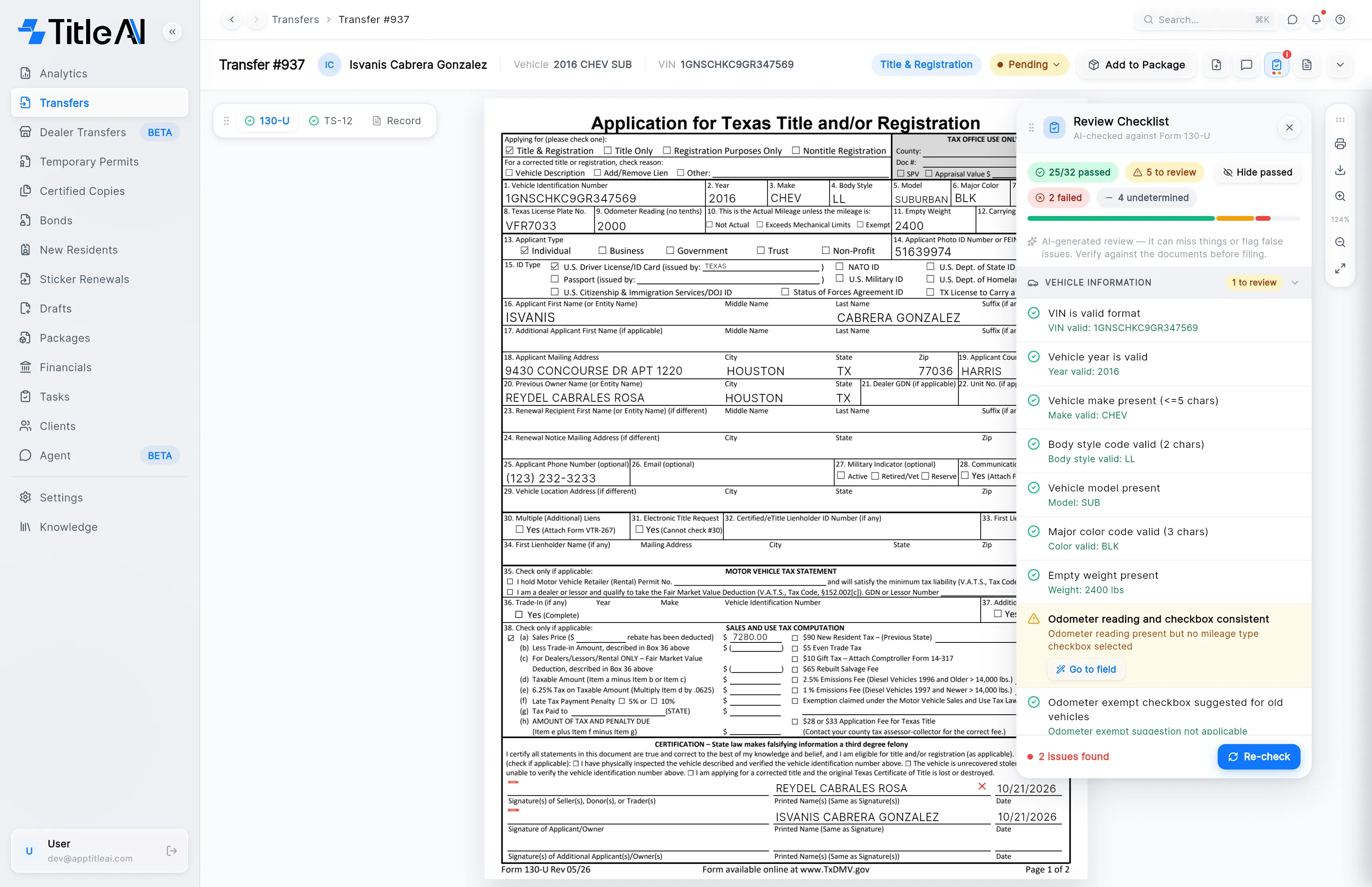Switch to the TS-12 tab
1372x887 pixels.
point(330,121)
